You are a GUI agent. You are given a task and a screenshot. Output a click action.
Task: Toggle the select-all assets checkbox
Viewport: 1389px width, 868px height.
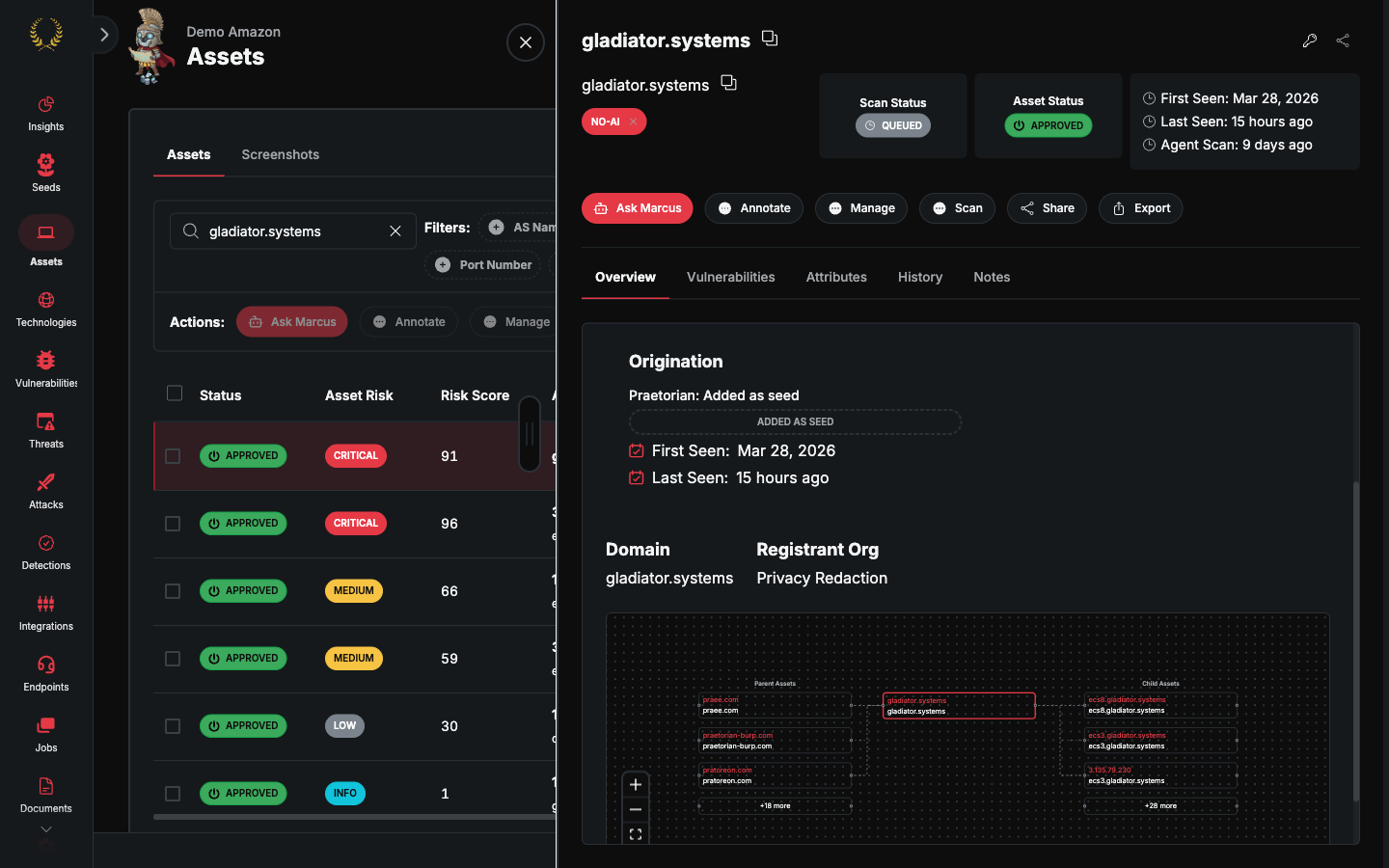click(175, 393)
